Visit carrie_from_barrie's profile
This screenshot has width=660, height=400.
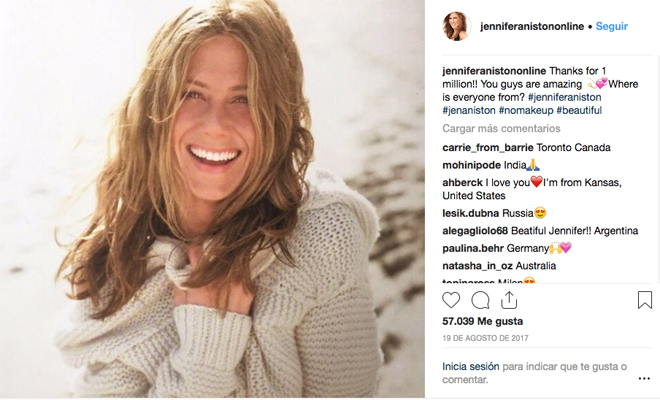[480, 147]
